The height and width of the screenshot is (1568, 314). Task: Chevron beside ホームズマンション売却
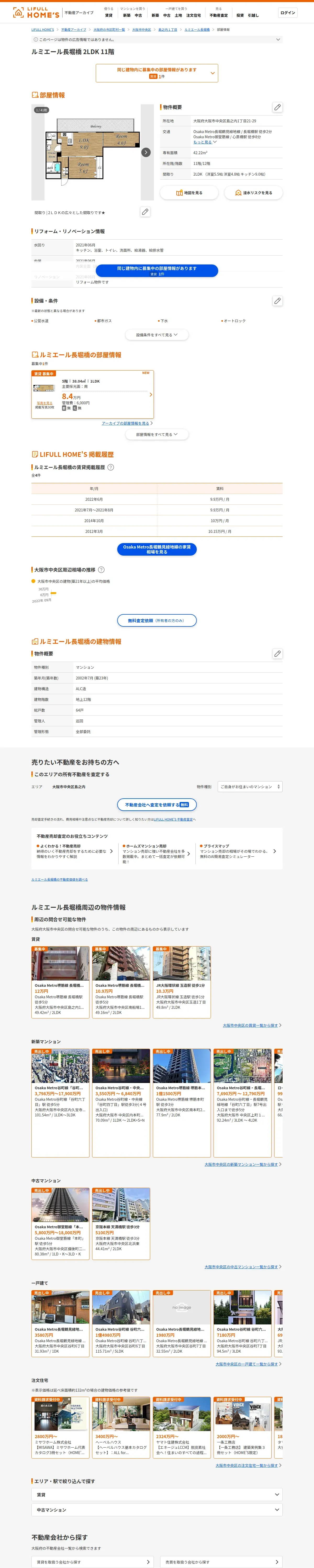coord(188,854)
